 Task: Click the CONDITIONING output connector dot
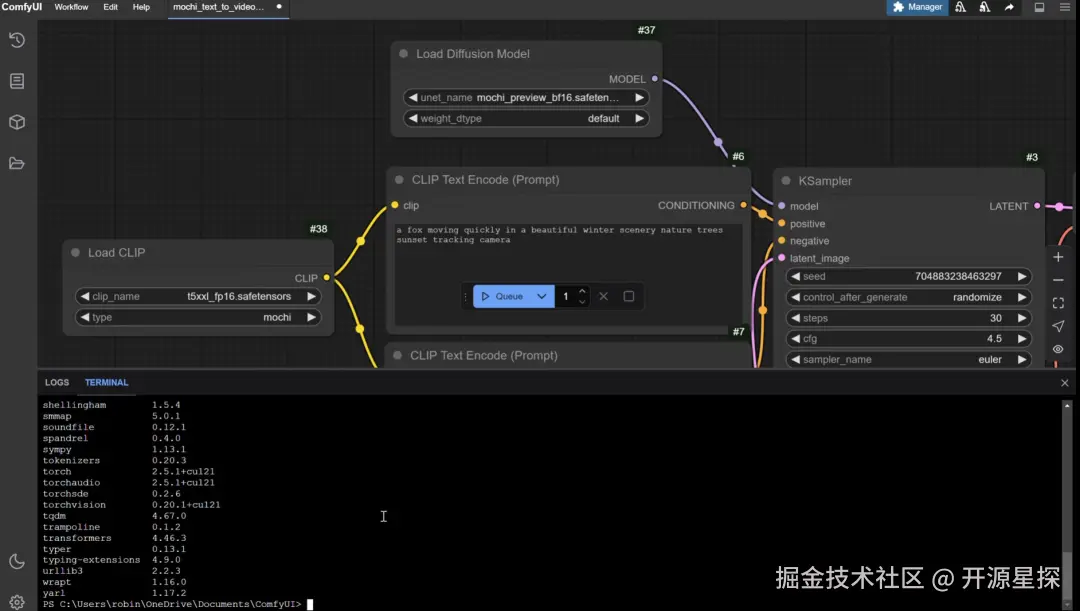click(743, 205)
